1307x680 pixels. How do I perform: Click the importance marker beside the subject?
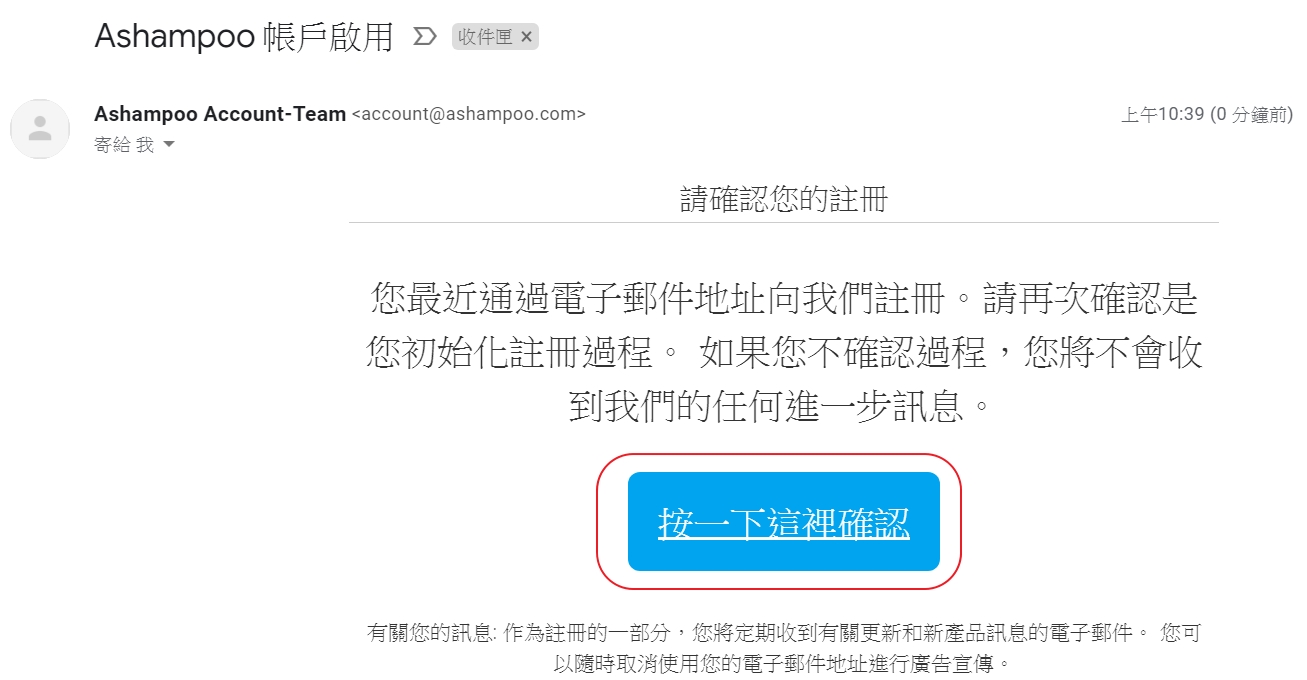tap(425, 37)
